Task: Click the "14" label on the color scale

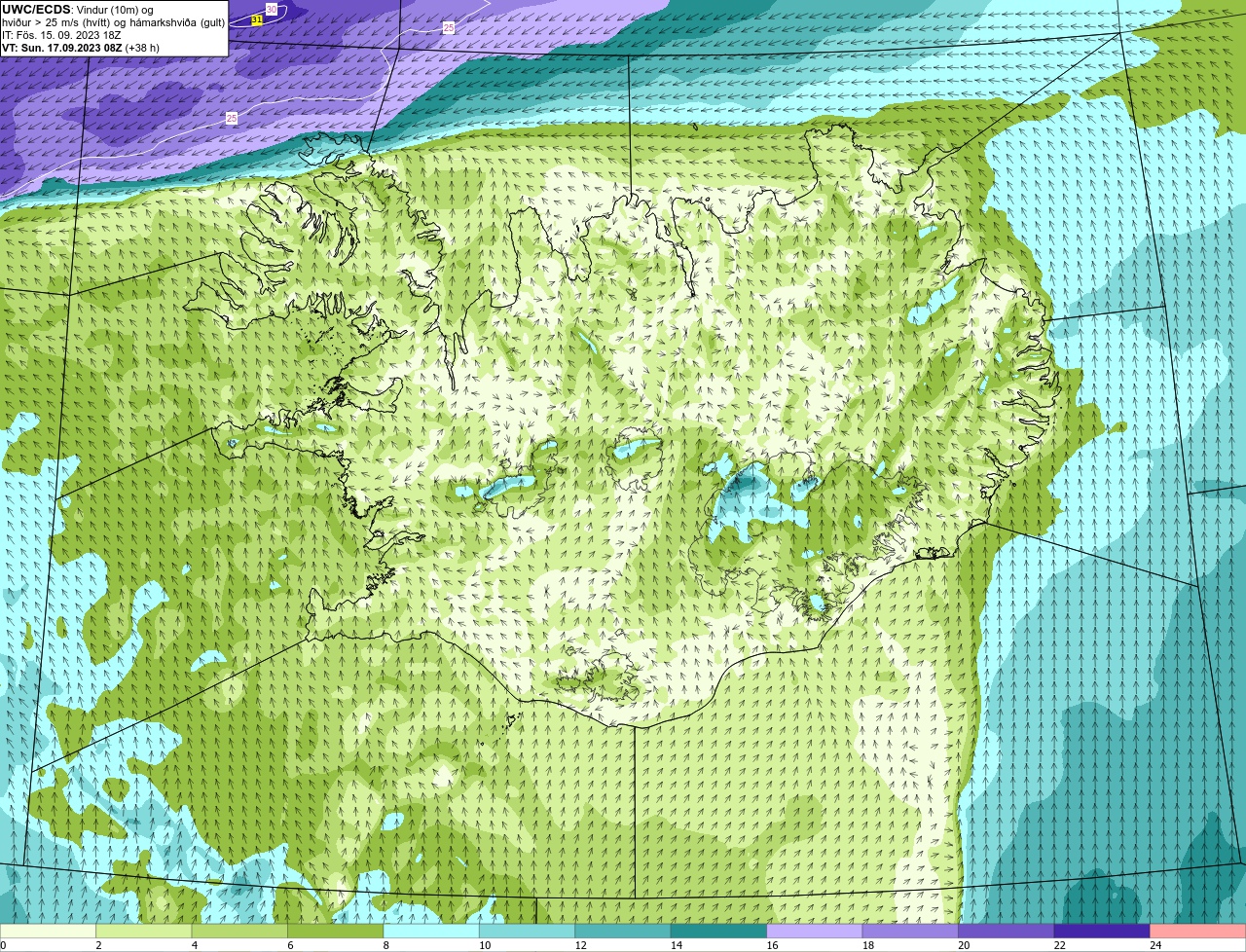Action: pos(677,945)
